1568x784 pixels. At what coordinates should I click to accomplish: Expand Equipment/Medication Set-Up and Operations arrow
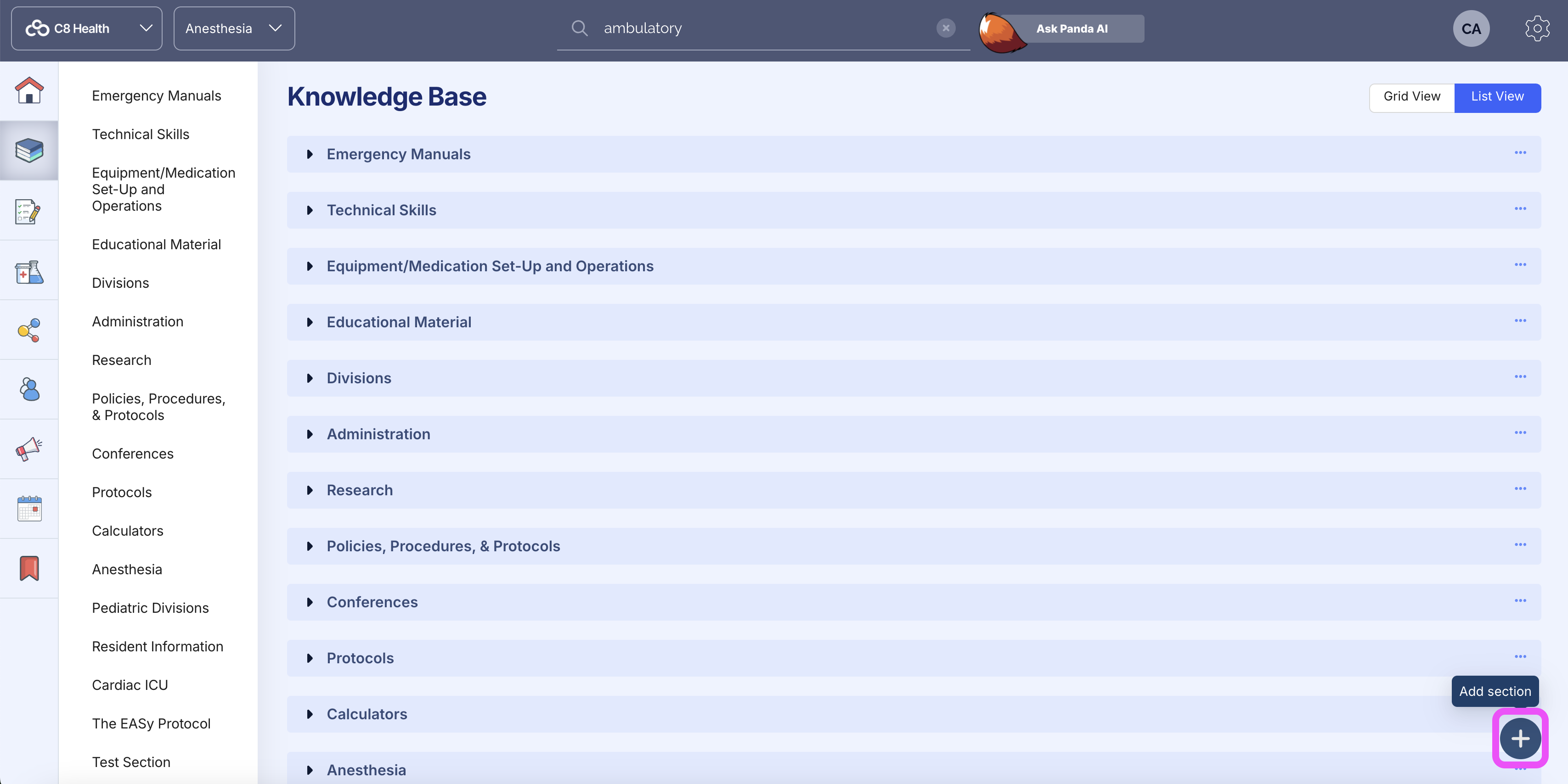coord(310,266)
